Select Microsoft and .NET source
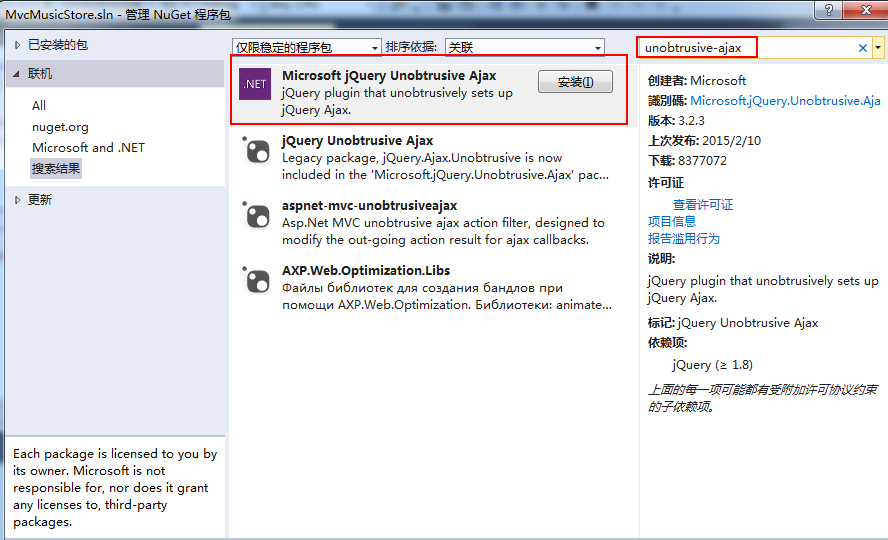This screenshot has height=540, width=888. click(88, 147)
